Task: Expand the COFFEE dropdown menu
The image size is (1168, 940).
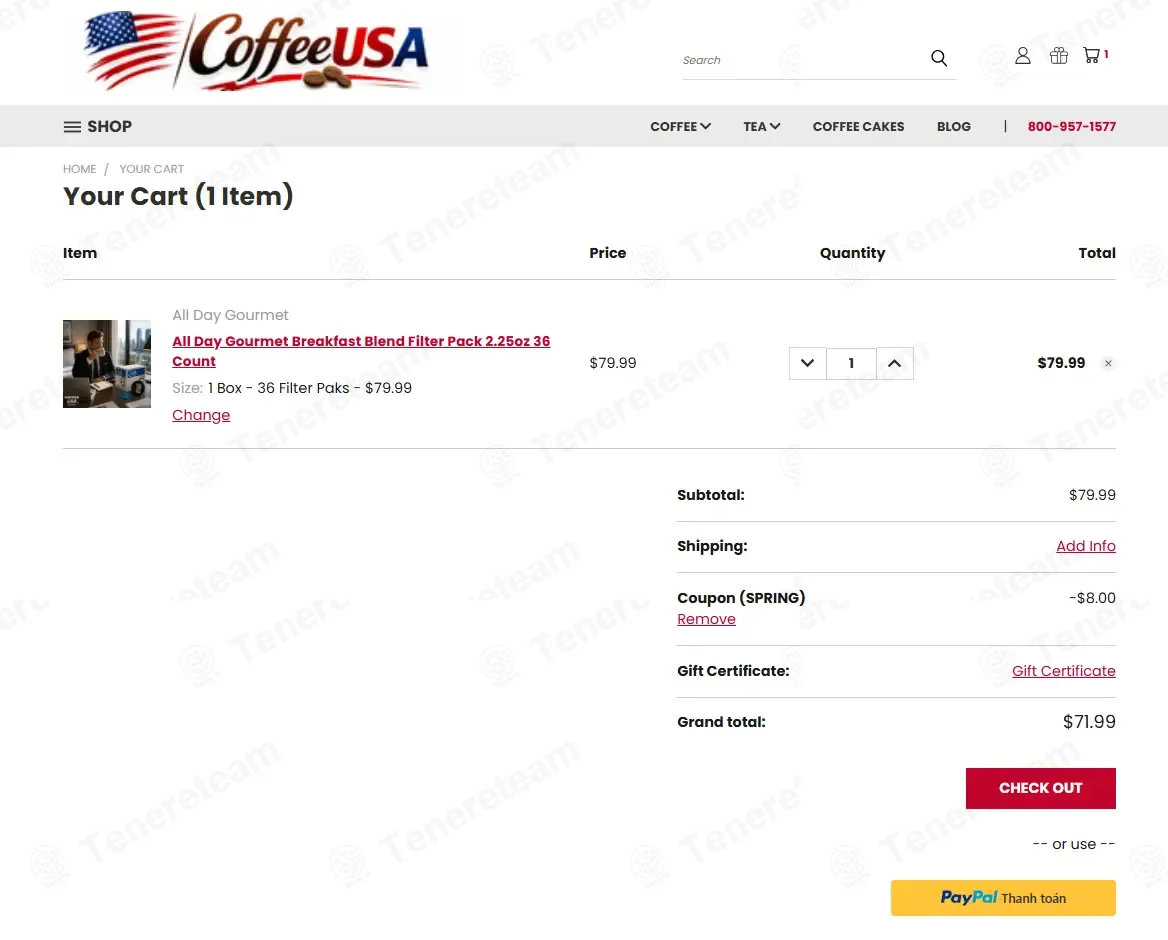Action: click(x=680, y=127)
